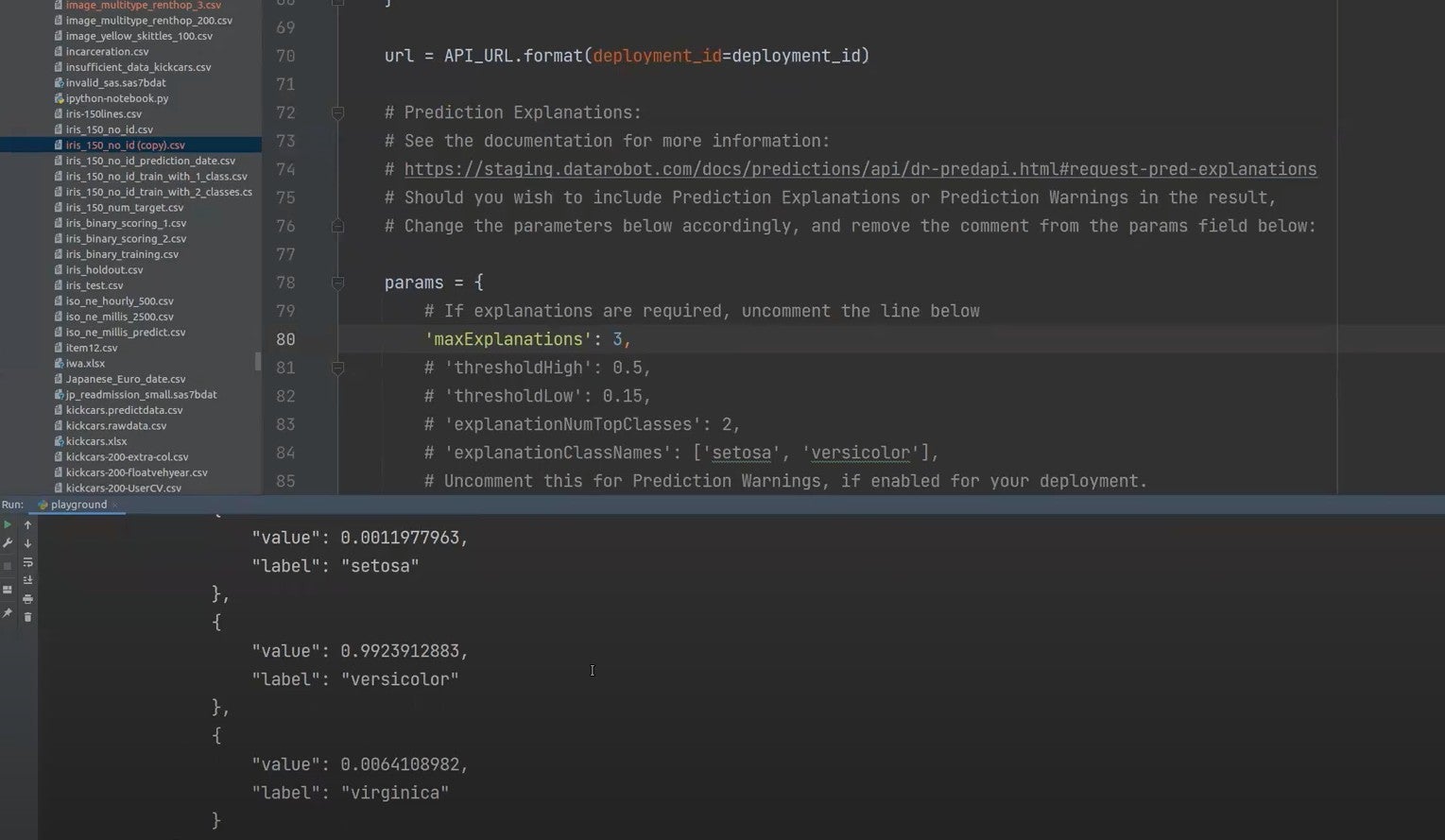Open kickcars.xlsx in the project tree

click(95, 441)
